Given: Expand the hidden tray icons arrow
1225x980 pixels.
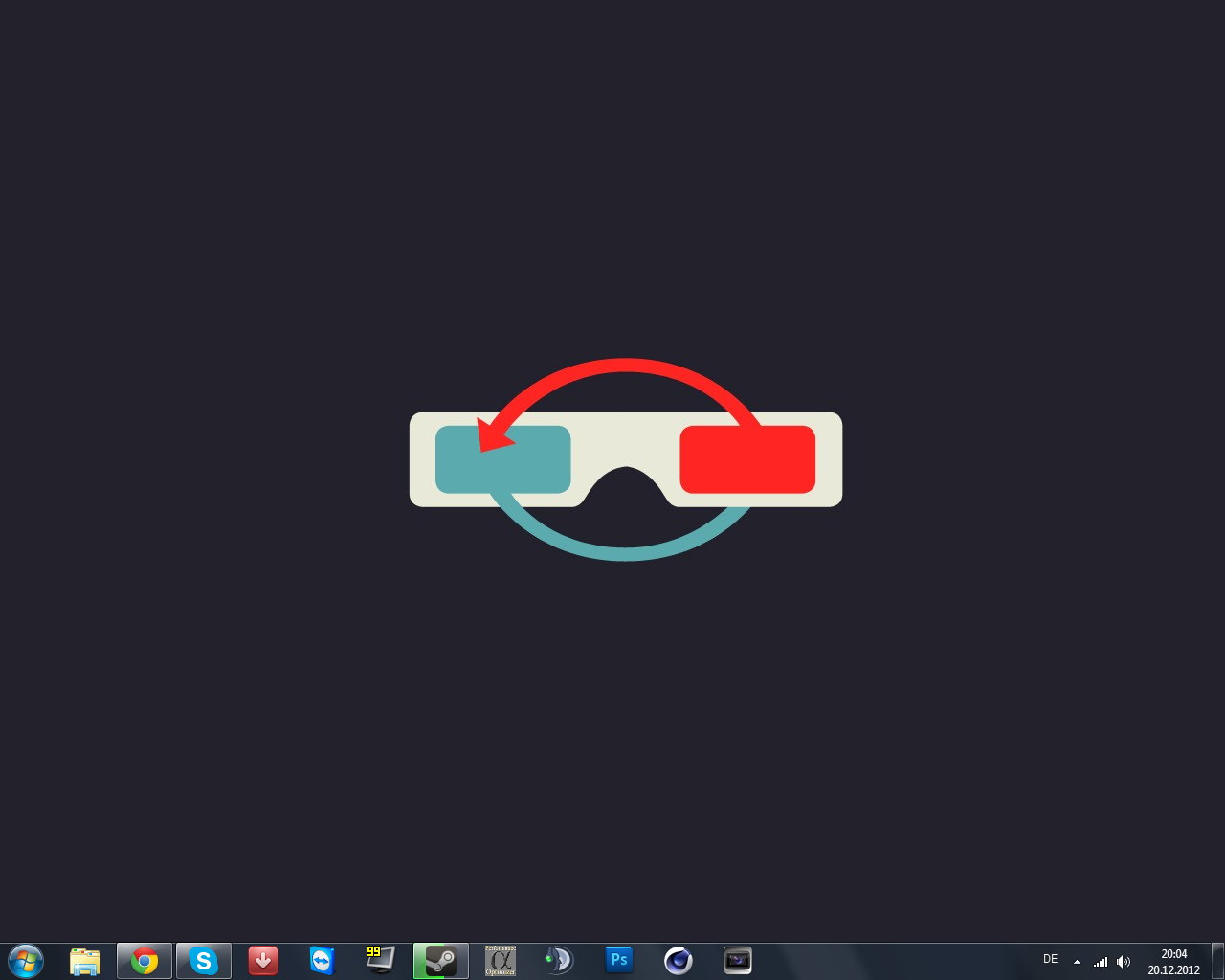Looking at the screenshot, I should (x=1077, y=962).
